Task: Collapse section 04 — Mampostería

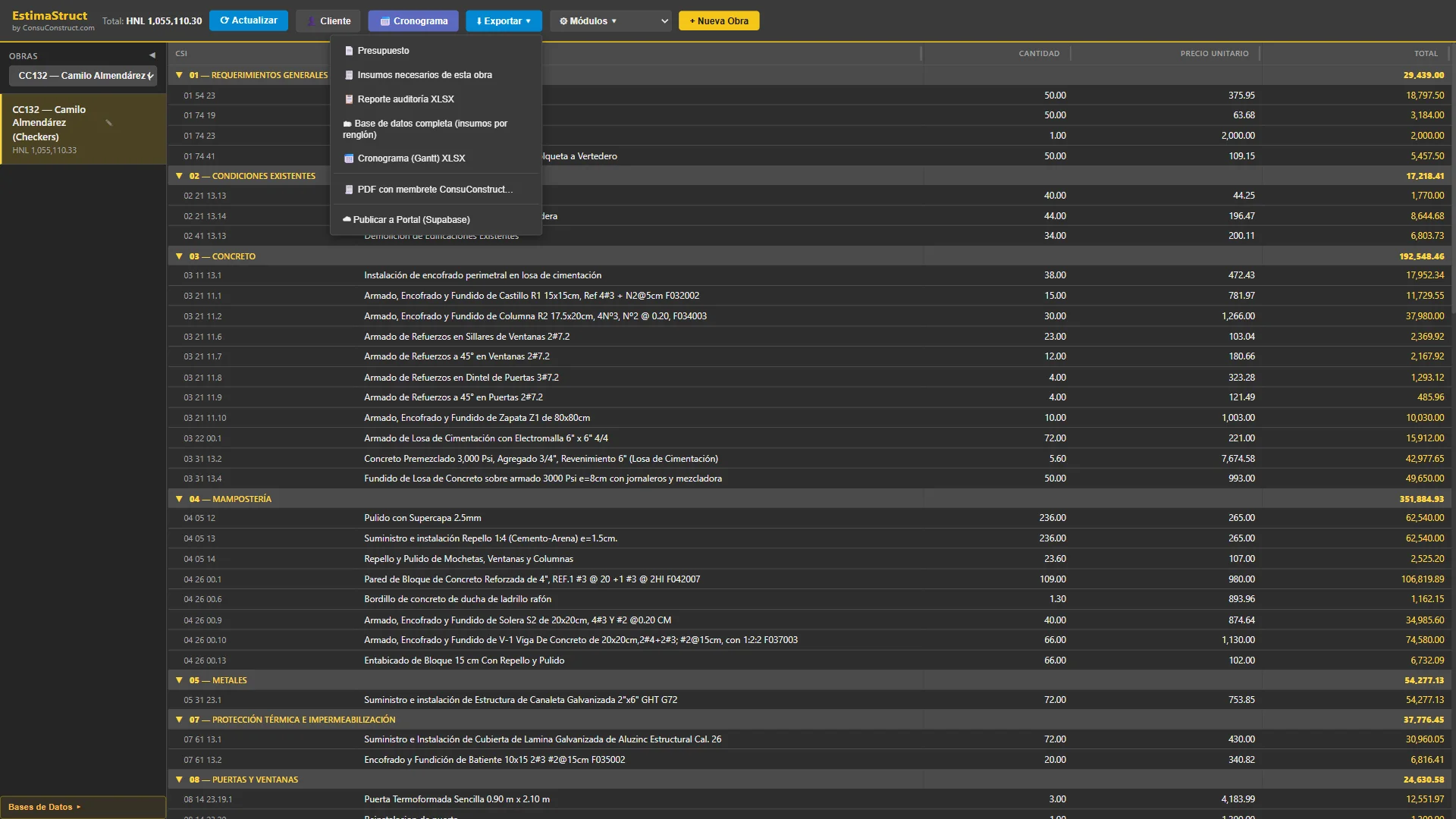Action: (179, 499)
